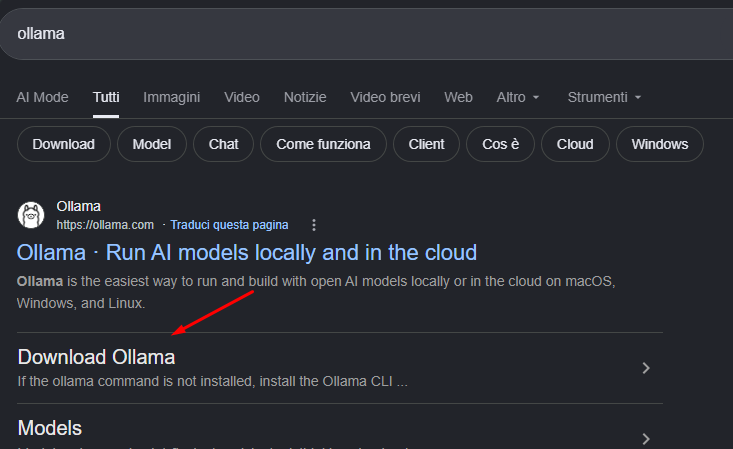Select the Tutti tab

point(106,97)
